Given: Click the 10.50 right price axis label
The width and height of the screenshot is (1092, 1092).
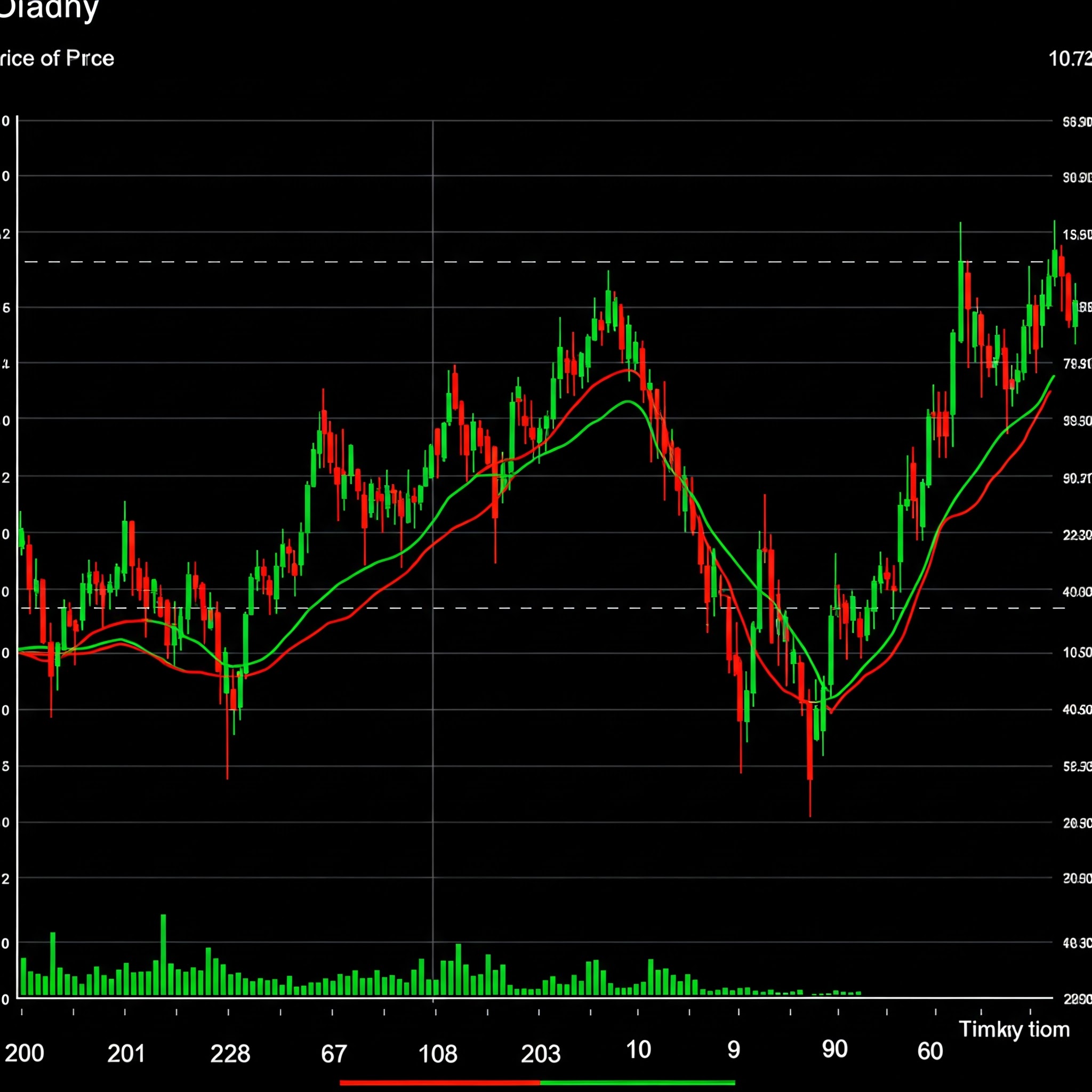Looking at the screenshot, I should (1076, 653).
